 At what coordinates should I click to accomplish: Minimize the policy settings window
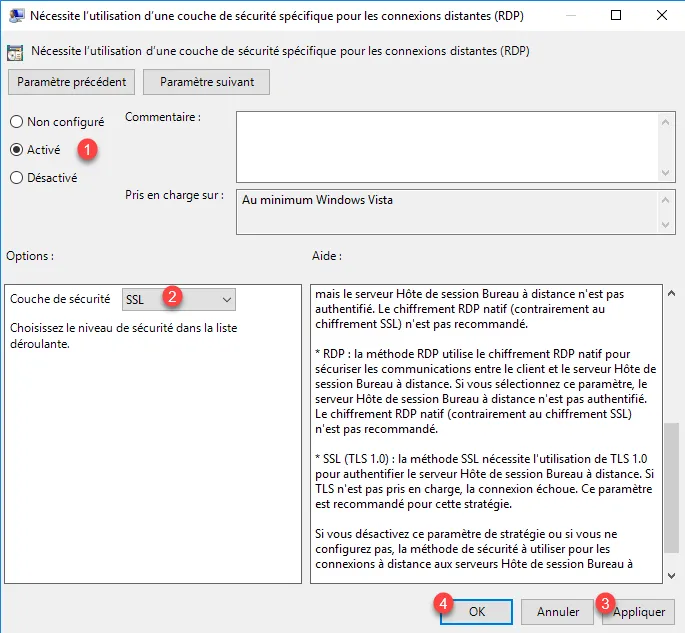[x=569, y=16]
